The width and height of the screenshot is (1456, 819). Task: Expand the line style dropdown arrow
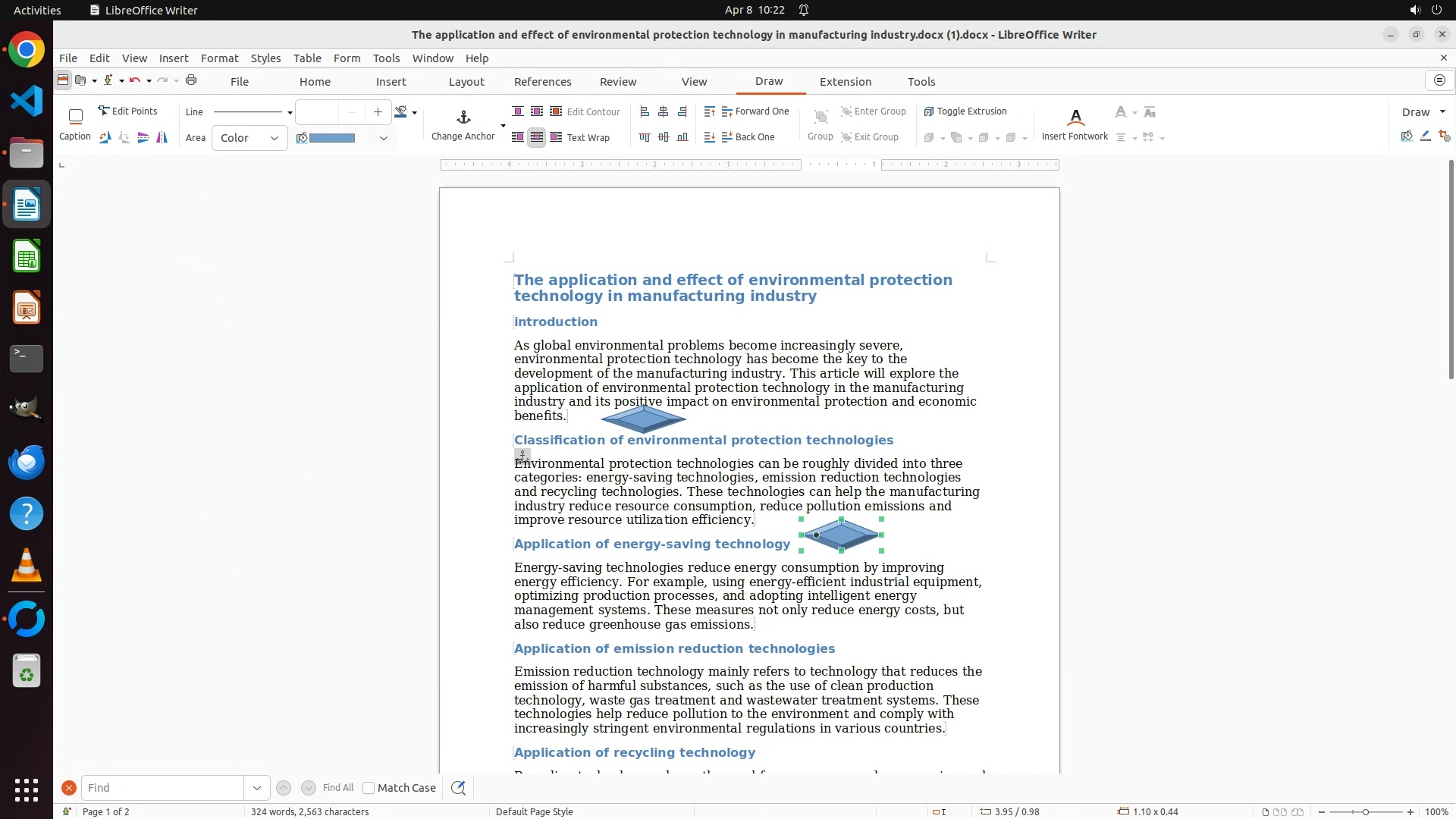click(x=290, y=112)
